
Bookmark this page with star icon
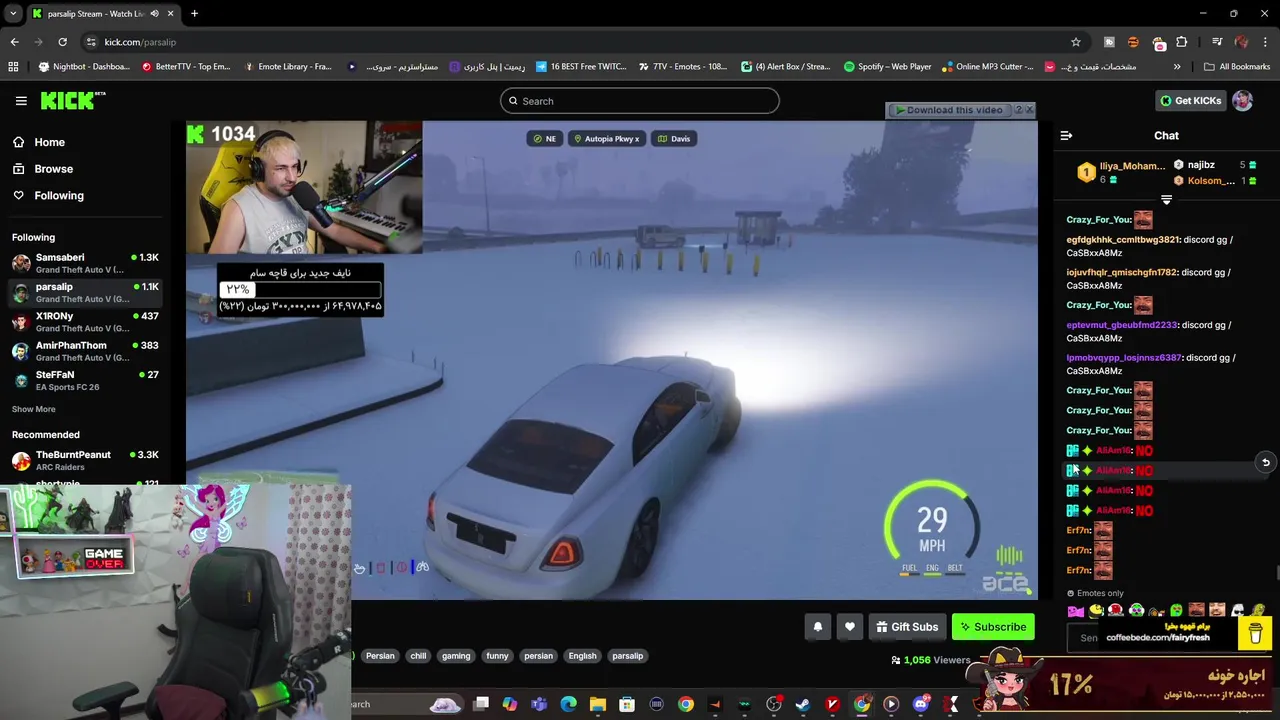coord(1076,42)
